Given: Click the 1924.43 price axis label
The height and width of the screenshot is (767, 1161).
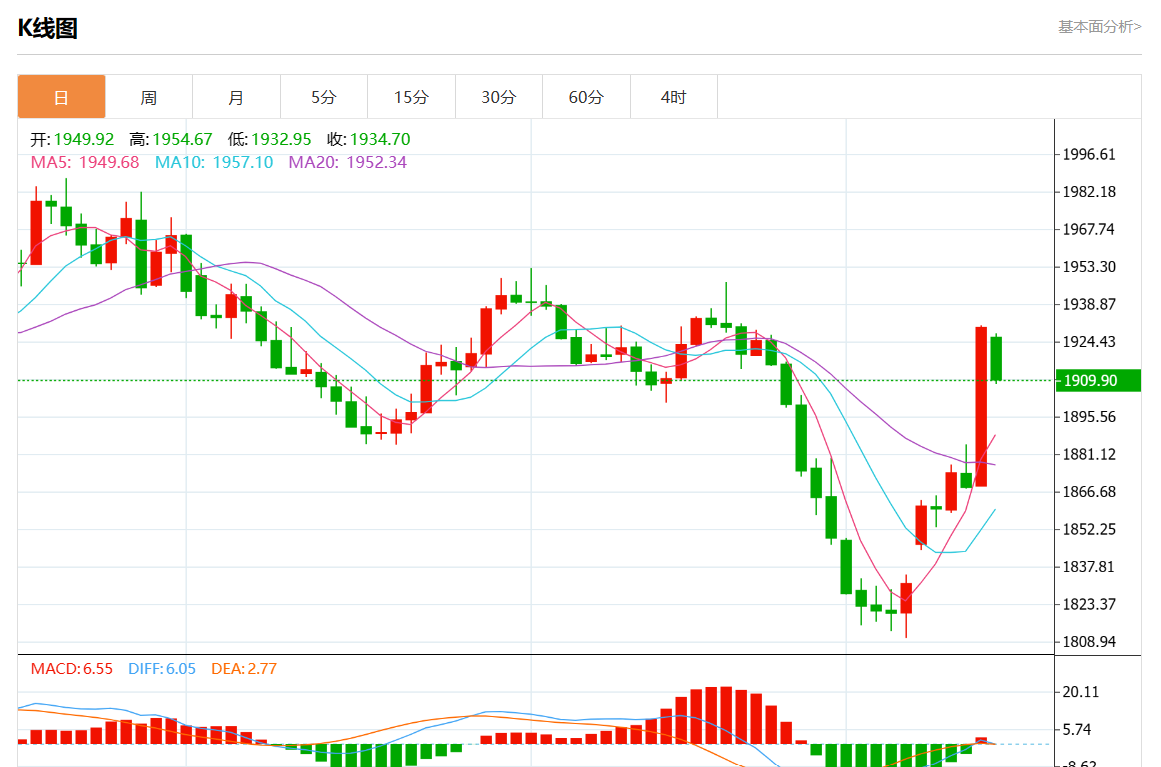Looking at the screenshot, I should click(1088, 341).
